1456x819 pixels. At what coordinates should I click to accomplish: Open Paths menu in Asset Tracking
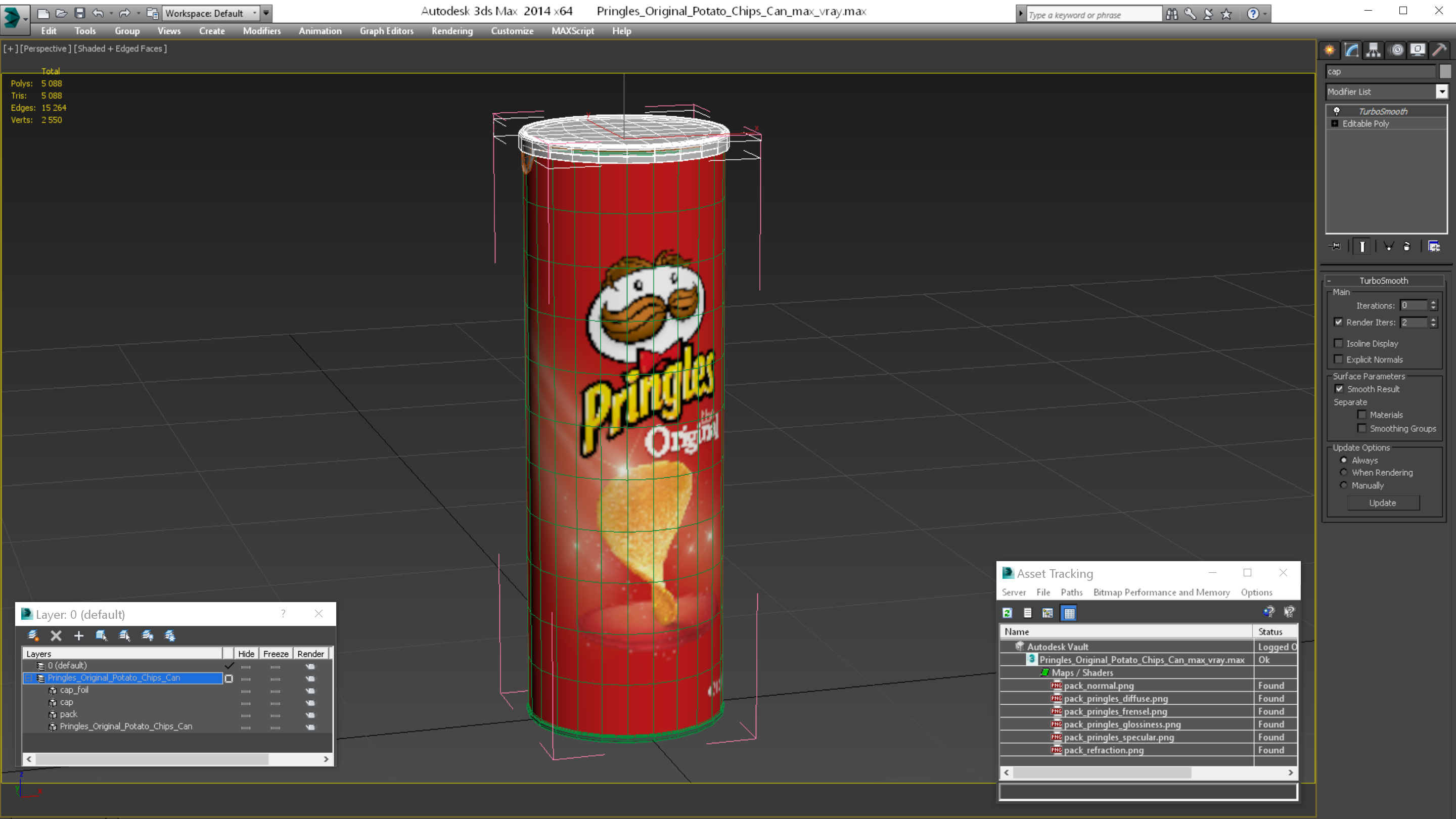1072,593
